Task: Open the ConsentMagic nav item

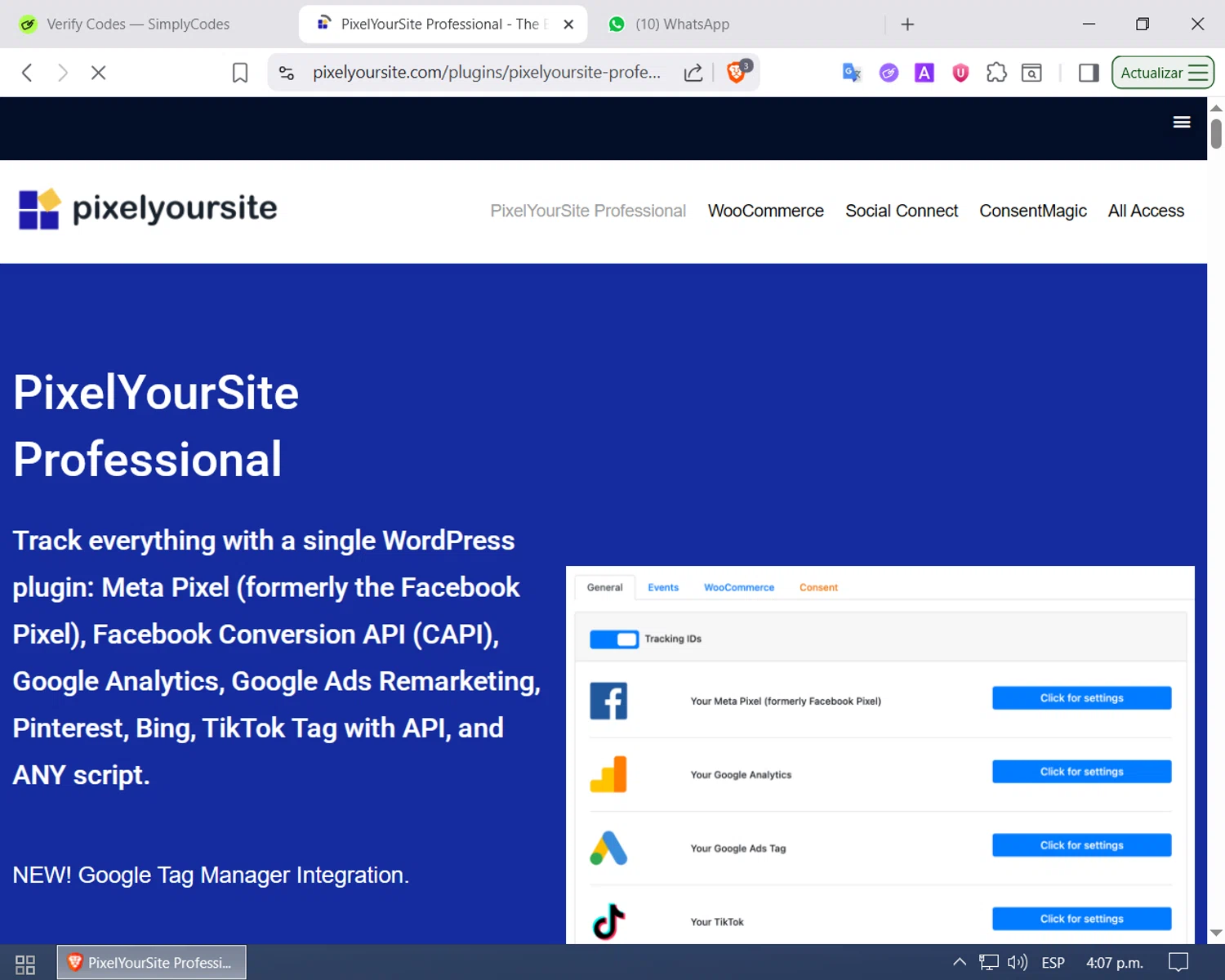Action: 1033,211
